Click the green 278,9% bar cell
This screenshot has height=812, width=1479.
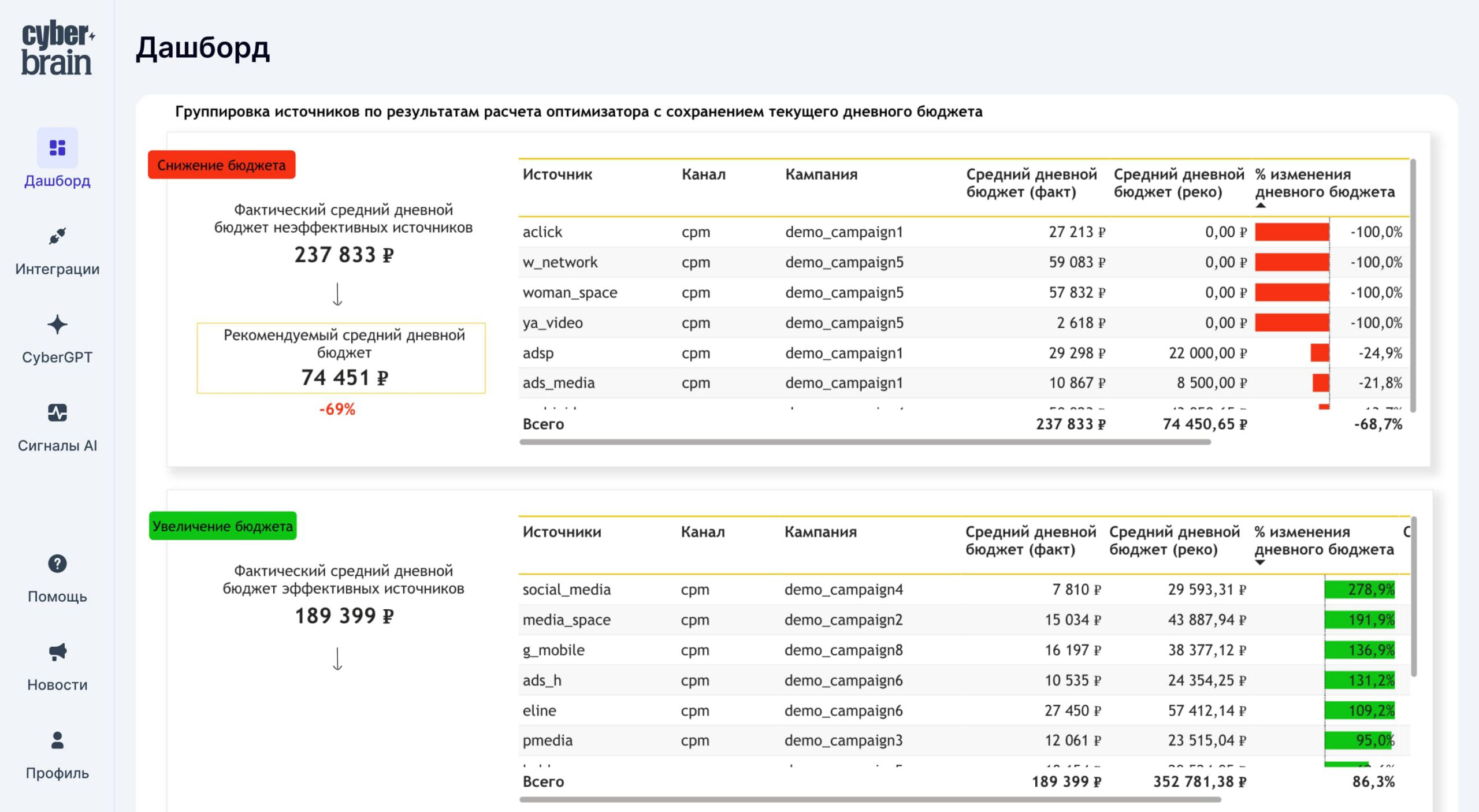[x=1359, y=590]
